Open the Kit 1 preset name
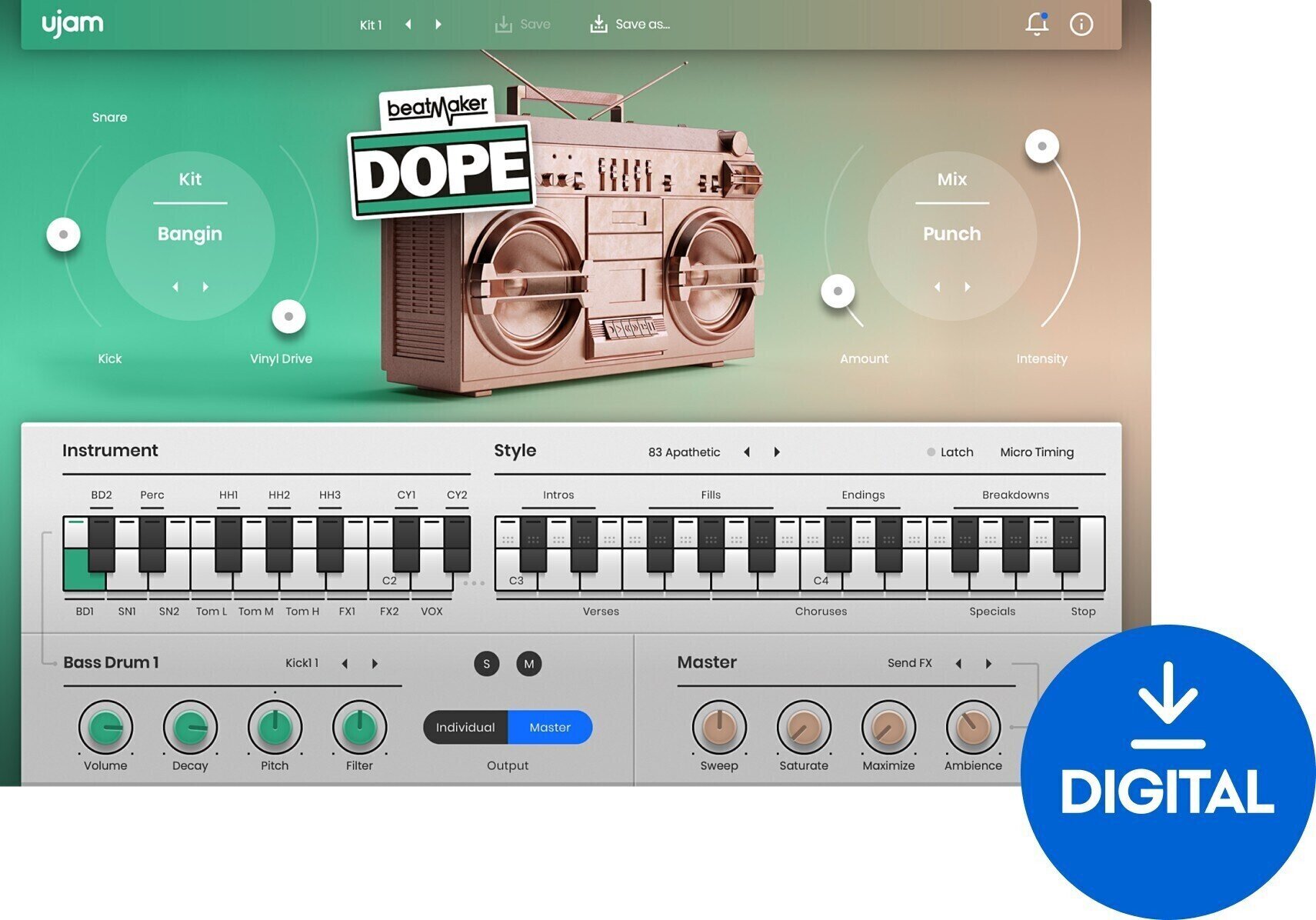 tap(371, 25)
